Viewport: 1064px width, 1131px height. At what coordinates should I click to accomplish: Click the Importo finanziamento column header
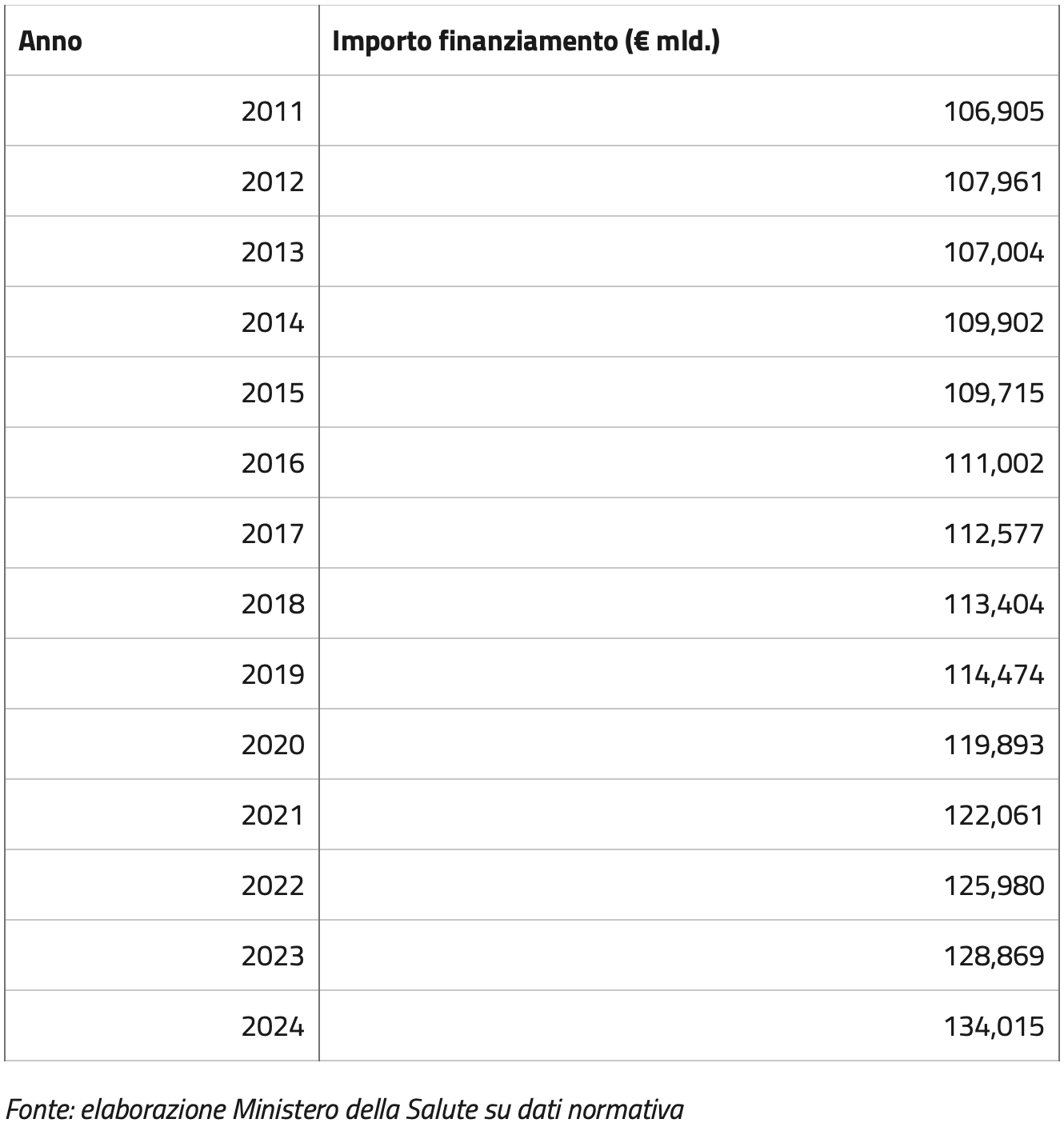point(526,41)
